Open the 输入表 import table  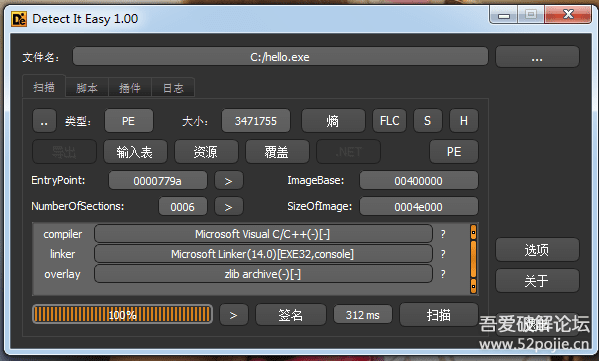click(x=135, y=152)
